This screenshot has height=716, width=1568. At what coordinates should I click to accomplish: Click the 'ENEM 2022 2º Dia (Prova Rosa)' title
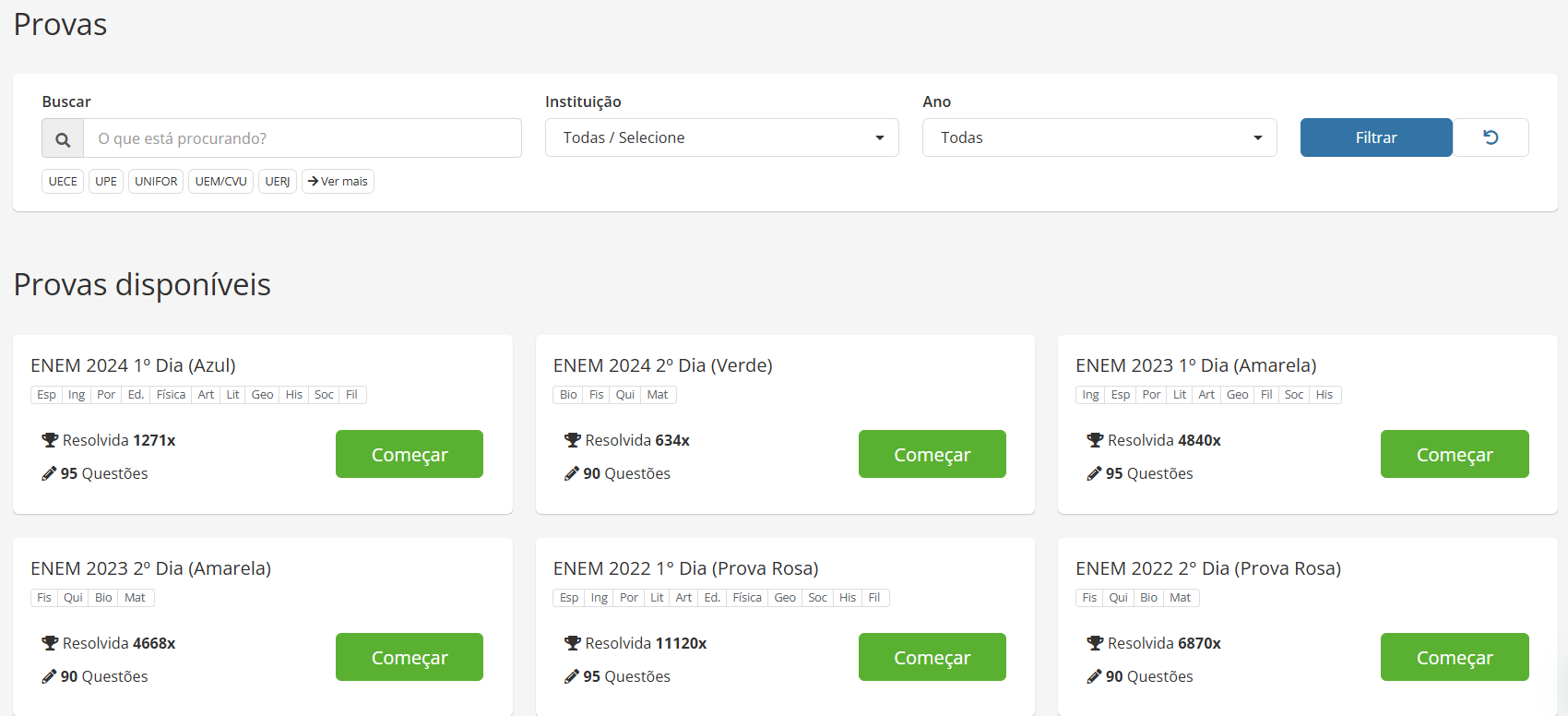1208,568
